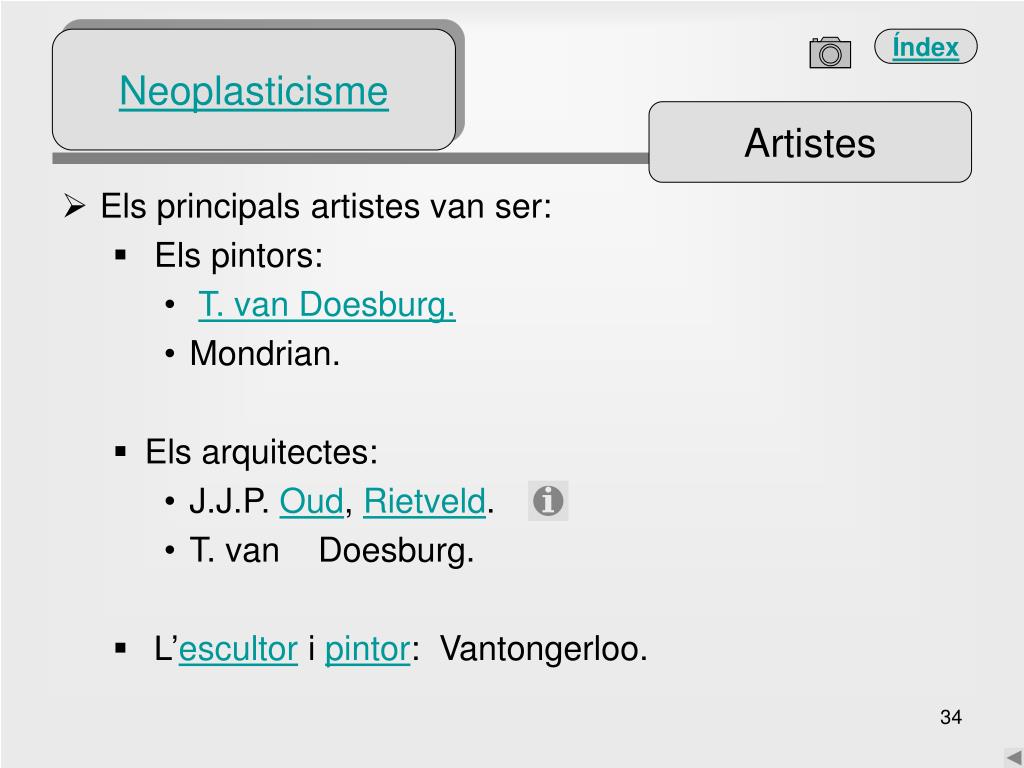Click the J.J.P. text before Oud

(x=229, y=502)
